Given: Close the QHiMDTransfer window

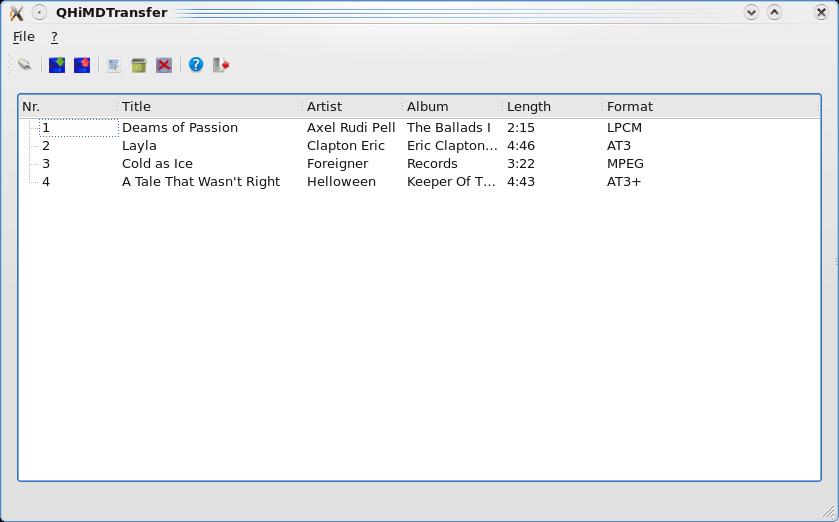Looking at the screenshot, I should click(821, 12).
